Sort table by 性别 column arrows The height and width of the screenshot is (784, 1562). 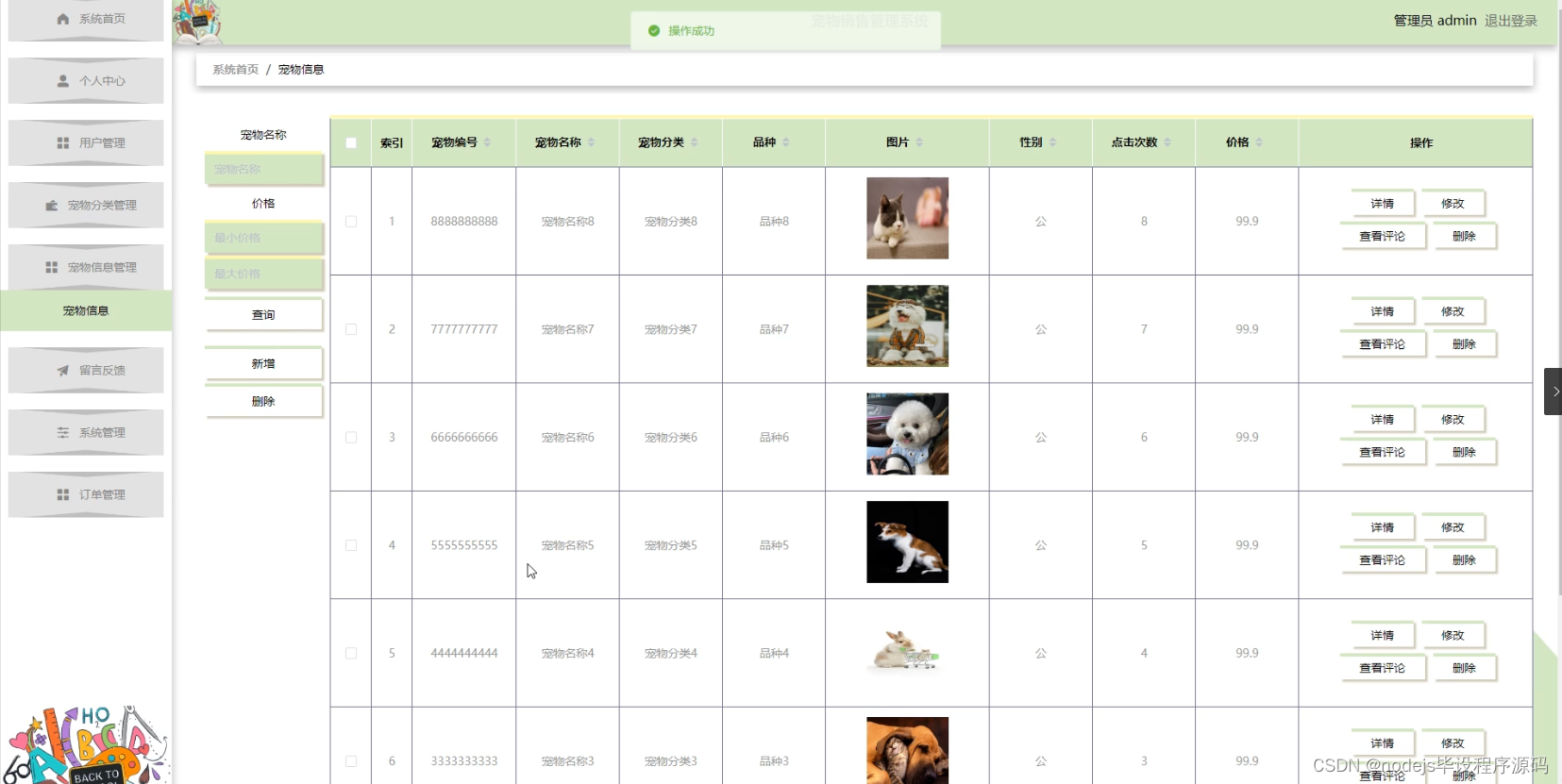coord(1052,142)
